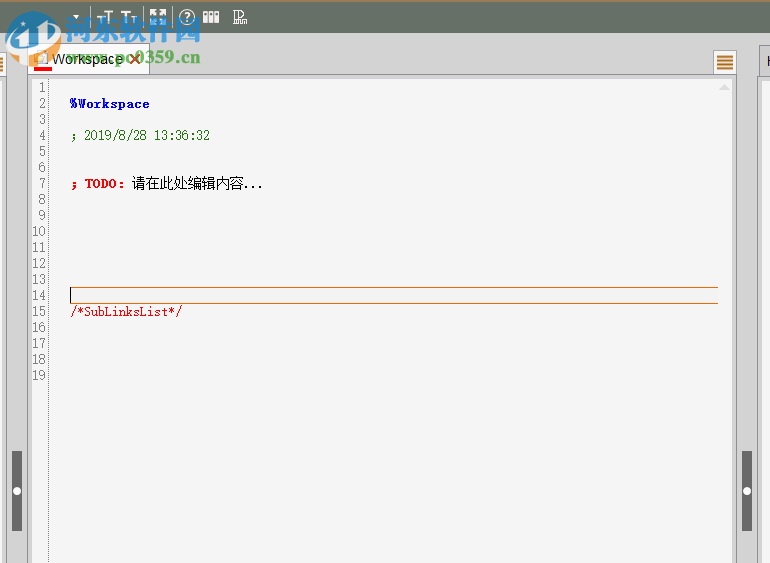The width and height of the screenshot is (770, 563).
Task: Open help via the question mark icon
Action: click(x=187, y=17)
